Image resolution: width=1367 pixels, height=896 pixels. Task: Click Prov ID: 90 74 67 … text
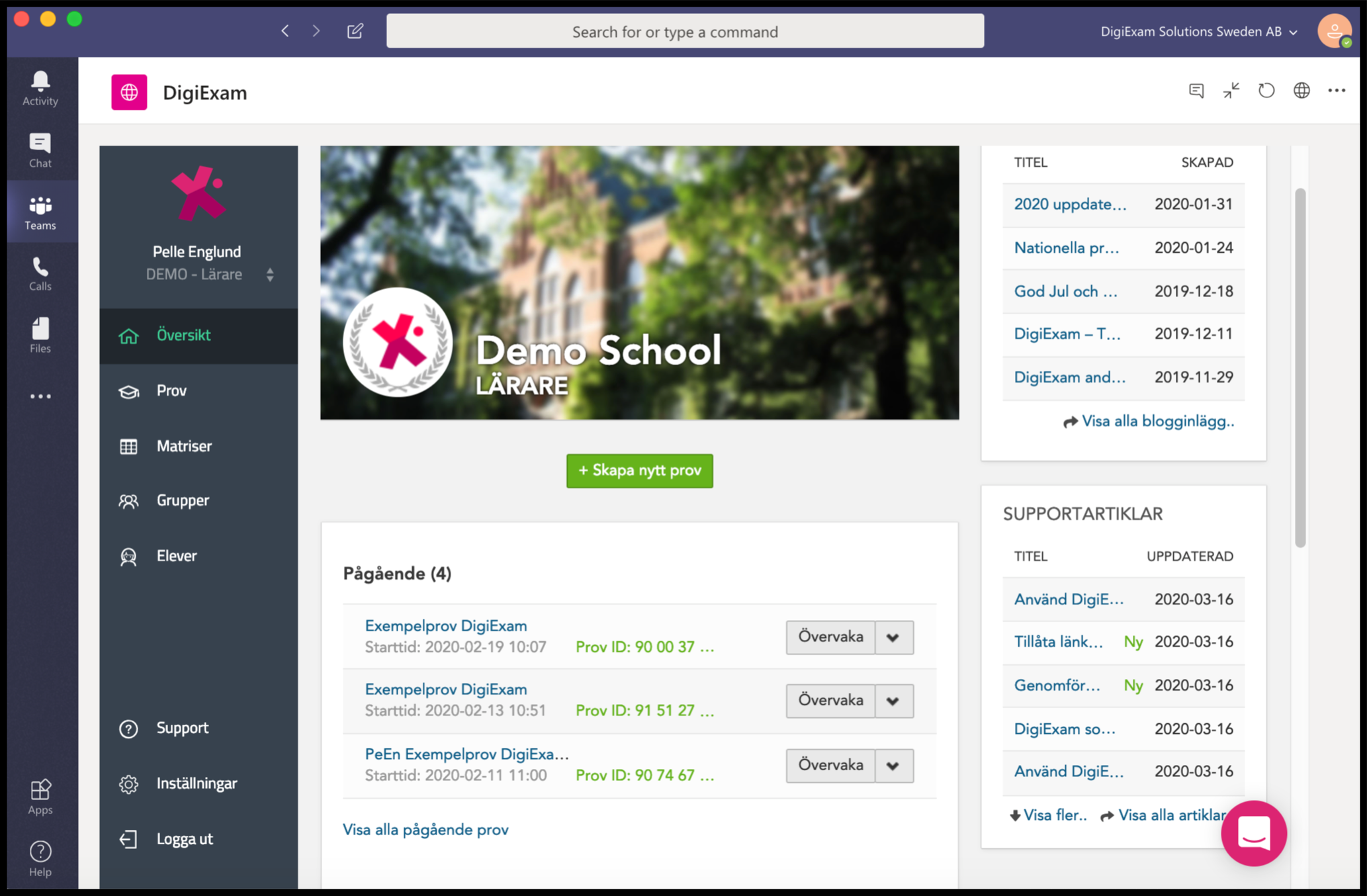(x=645, y=776)
